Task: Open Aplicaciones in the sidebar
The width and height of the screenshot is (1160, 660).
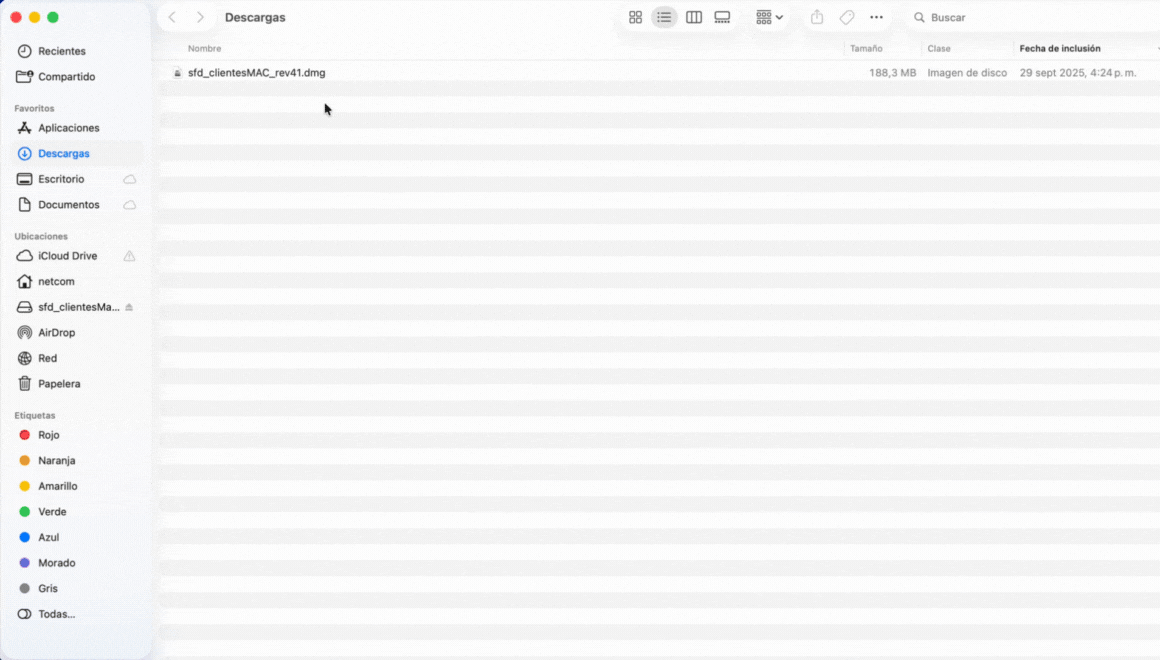Action: [x=68, y=128]
